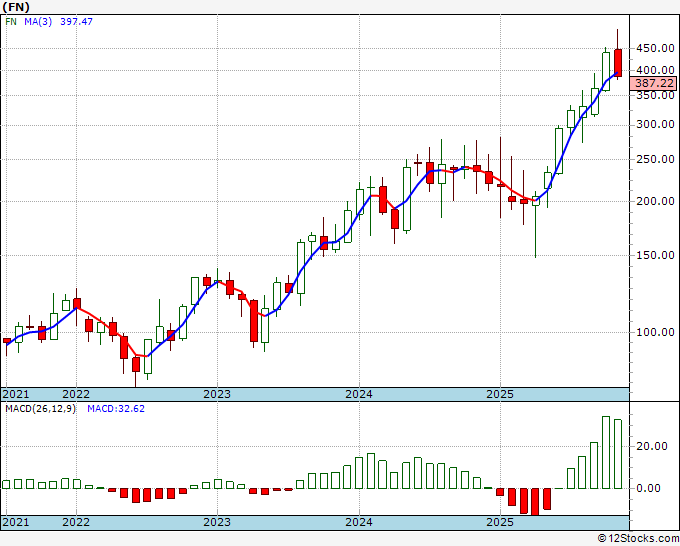Click 2024 on the price chart timeline
Screen dimensions: 680x546
(359, 394)
